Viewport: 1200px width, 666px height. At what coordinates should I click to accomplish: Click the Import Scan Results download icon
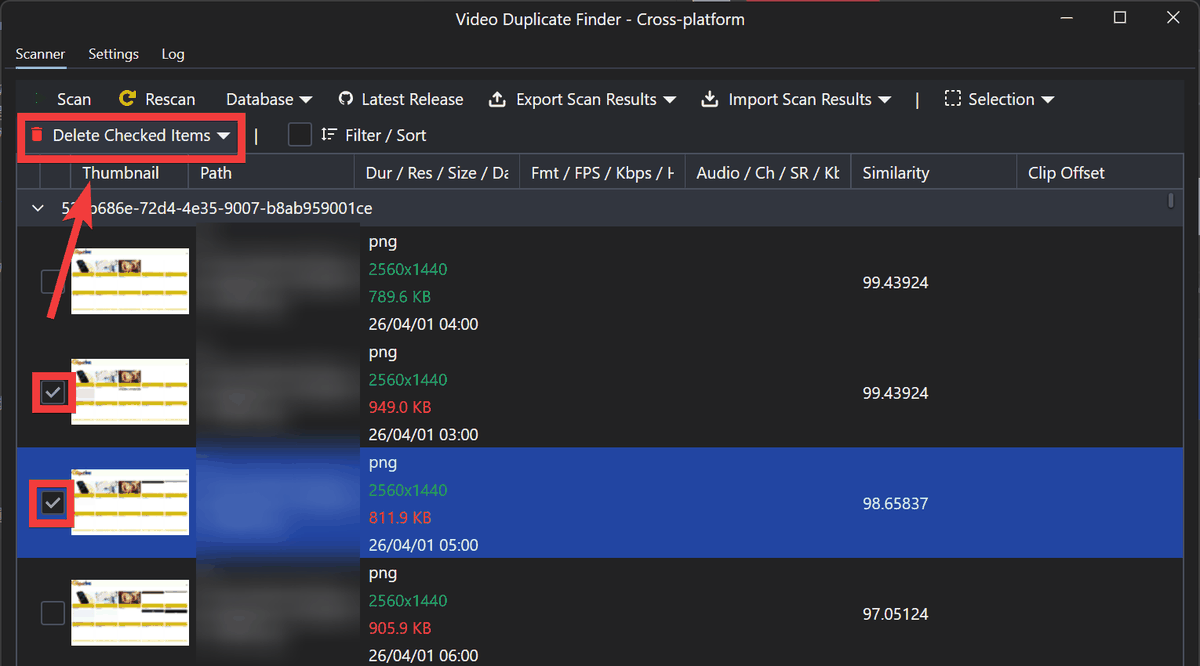710,99
